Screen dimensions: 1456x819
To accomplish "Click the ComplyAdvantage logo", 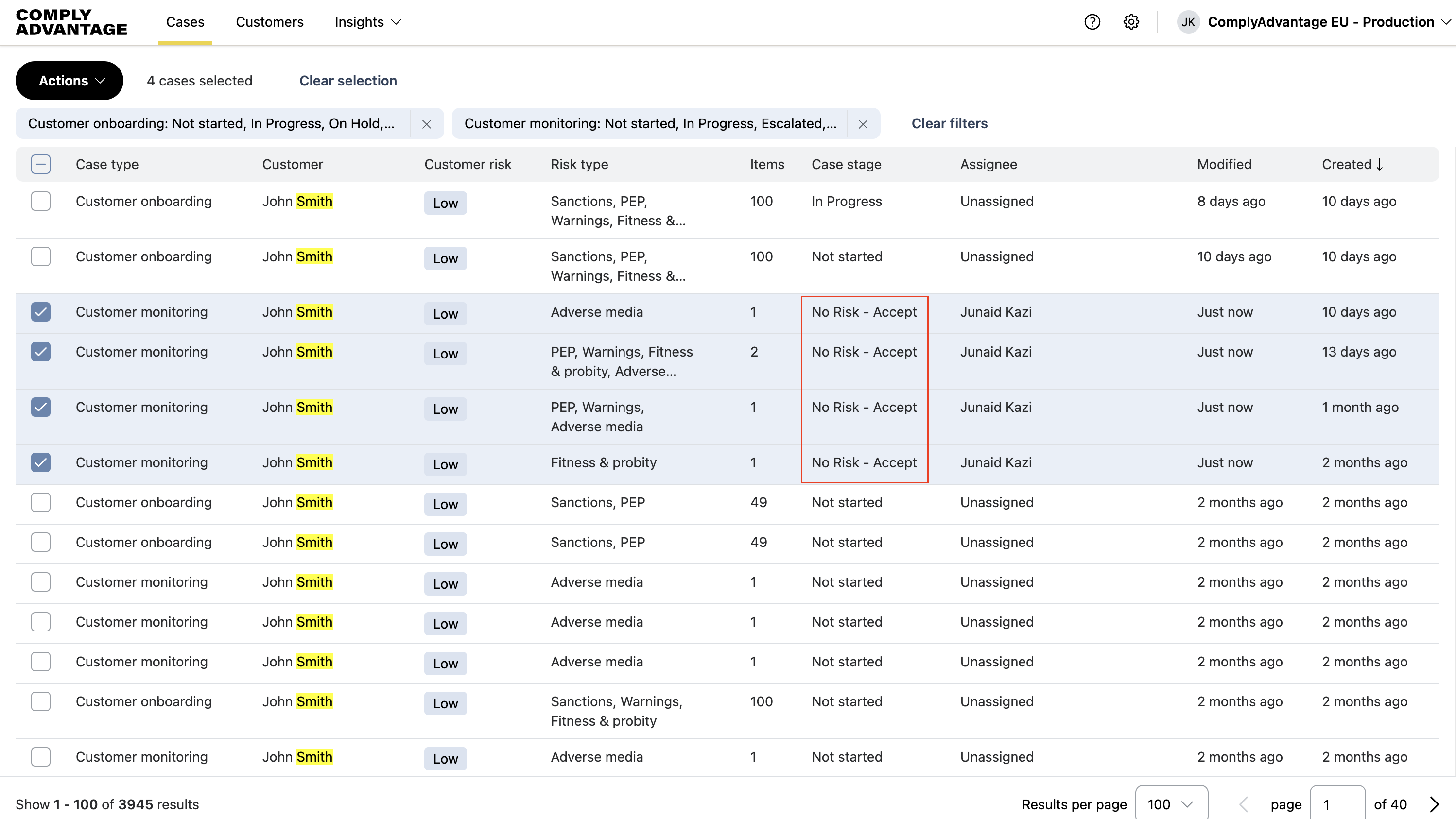I will pos(71,22).
